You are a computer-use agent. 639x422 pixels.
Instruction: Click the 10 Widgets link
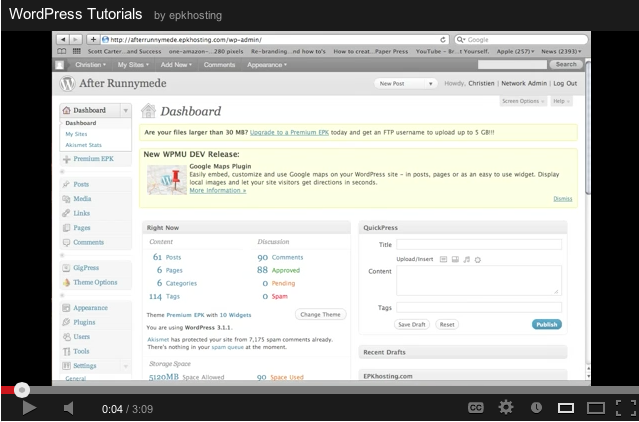click(235, 315)
